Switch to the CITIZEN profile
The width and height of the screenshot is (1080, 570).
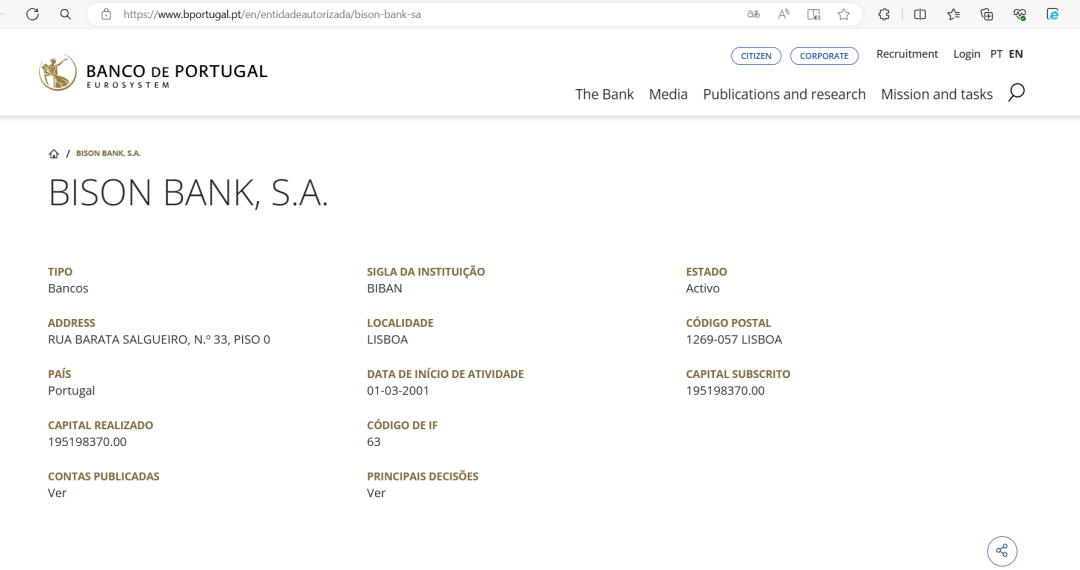click(756, 56)
